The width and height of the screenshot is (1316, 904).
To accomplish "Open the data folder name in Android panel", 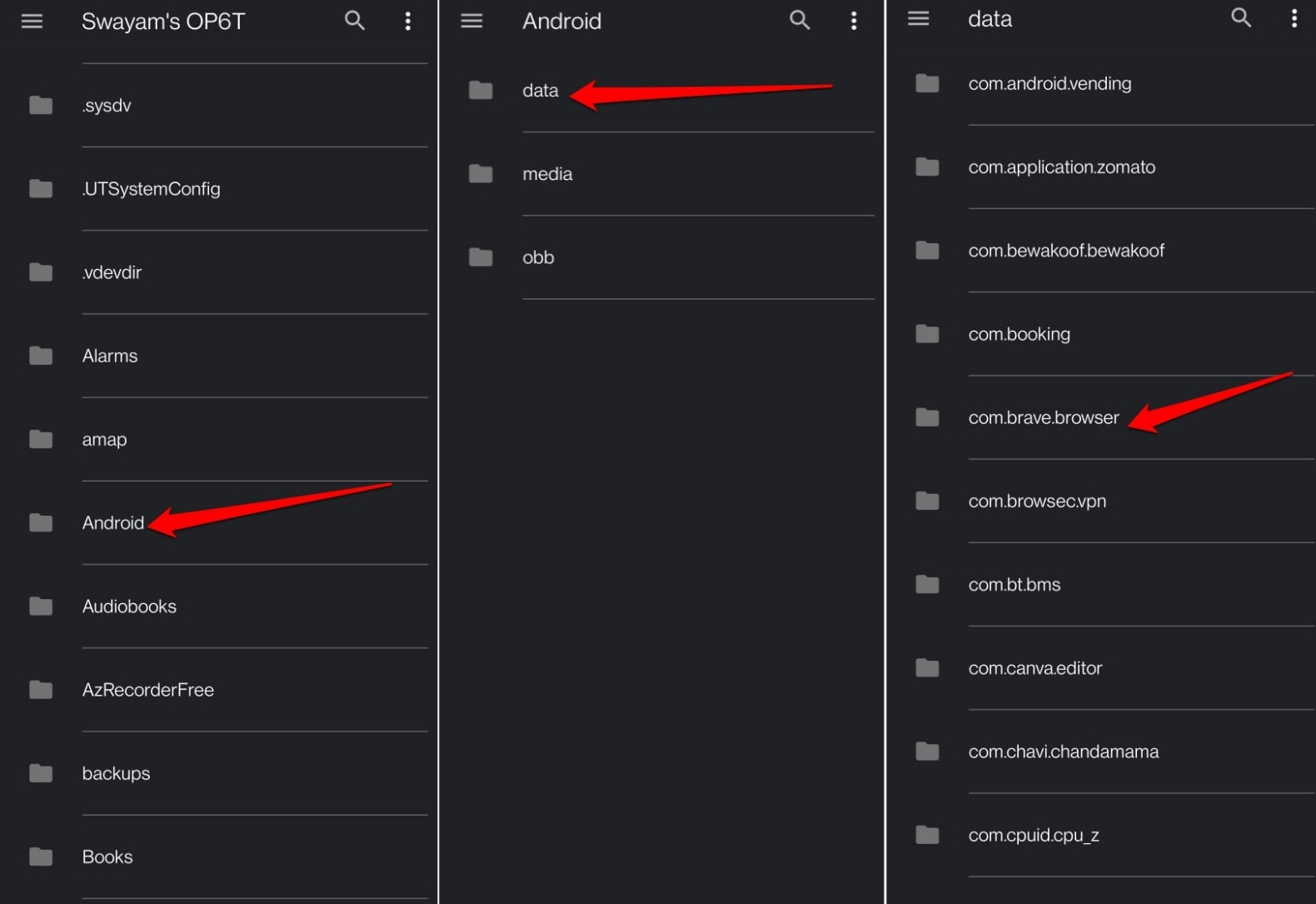I will (x=541, y=90).
